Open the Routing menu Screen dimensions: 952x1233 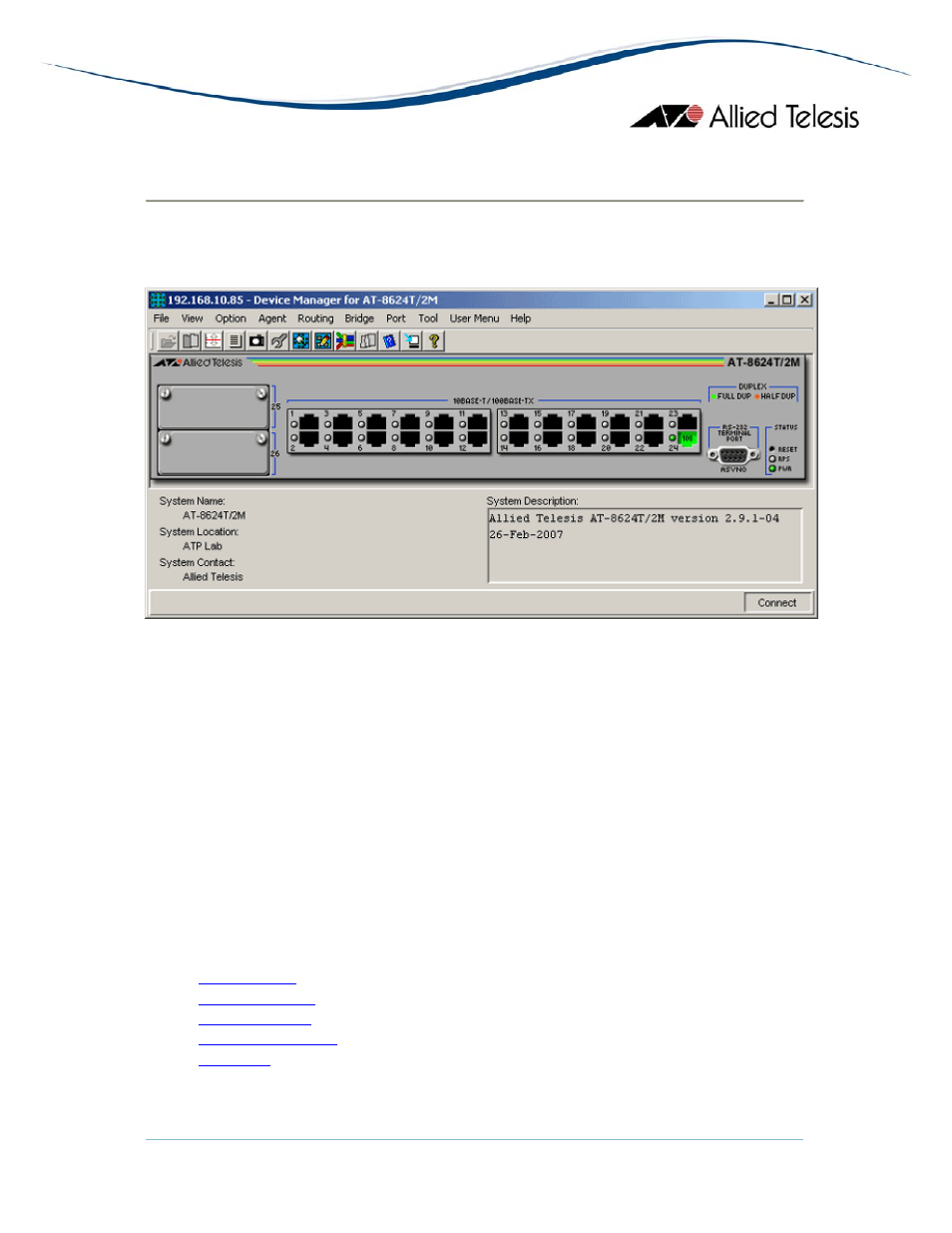click(x=315, y=318)
